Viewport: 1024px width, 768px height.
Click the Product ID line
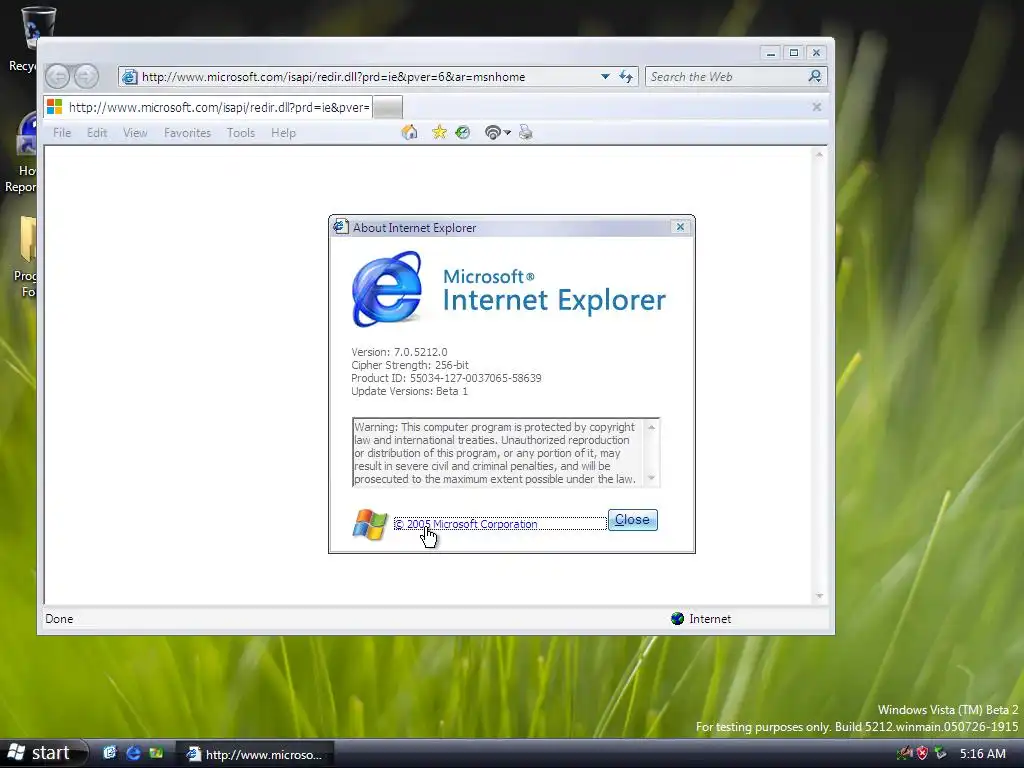coord(446,378)
